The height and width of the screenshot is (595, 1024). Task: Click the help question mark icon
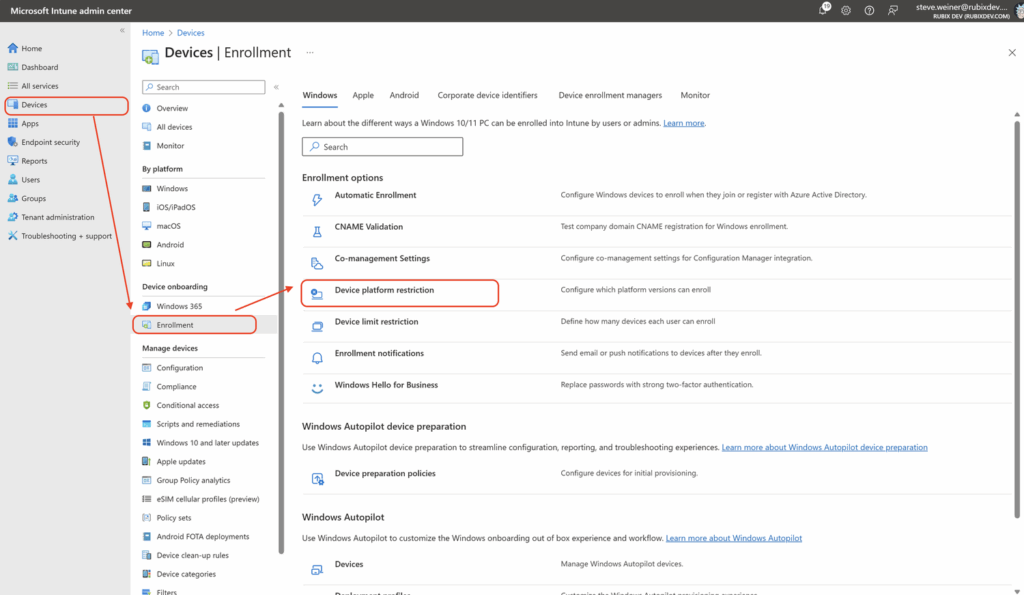click(x=869, y=10)
